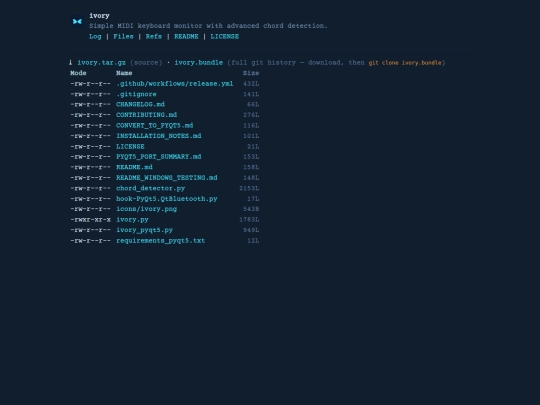Image resolution: width=540 pixels, height=405 pixels.
Task: Click the 'git clone ivory.bundle' command text
Action: [405, 63]
